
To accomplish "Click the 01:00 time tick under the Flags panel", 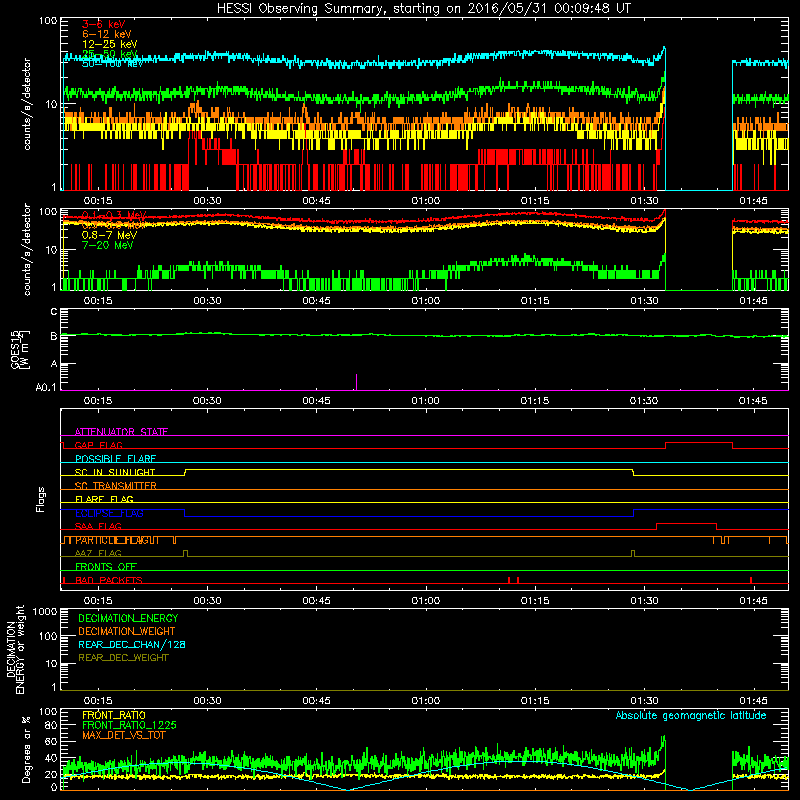I will tap(426, 601).
